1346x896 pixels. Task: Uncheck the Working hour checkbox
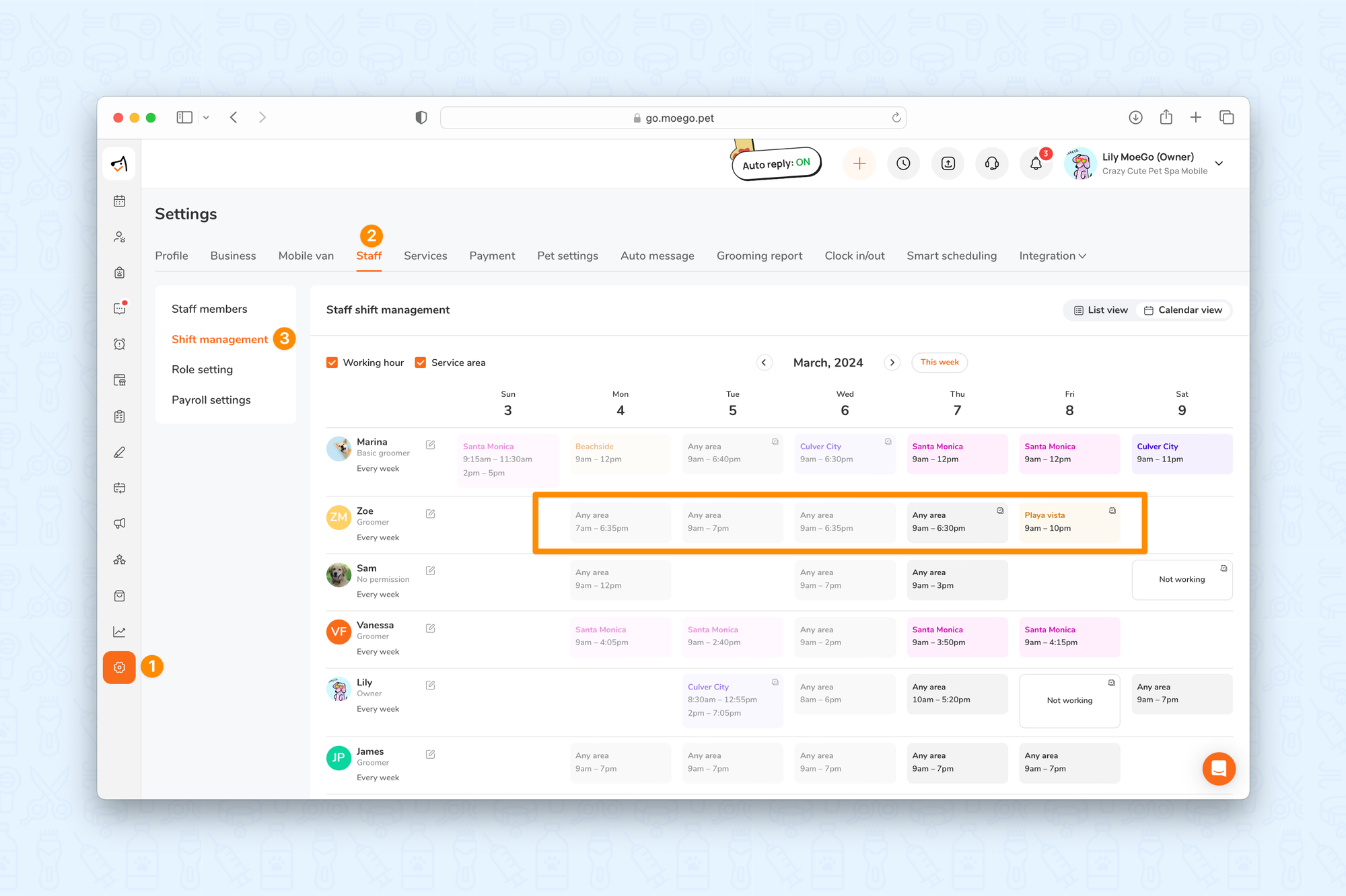tap(332, 363)
